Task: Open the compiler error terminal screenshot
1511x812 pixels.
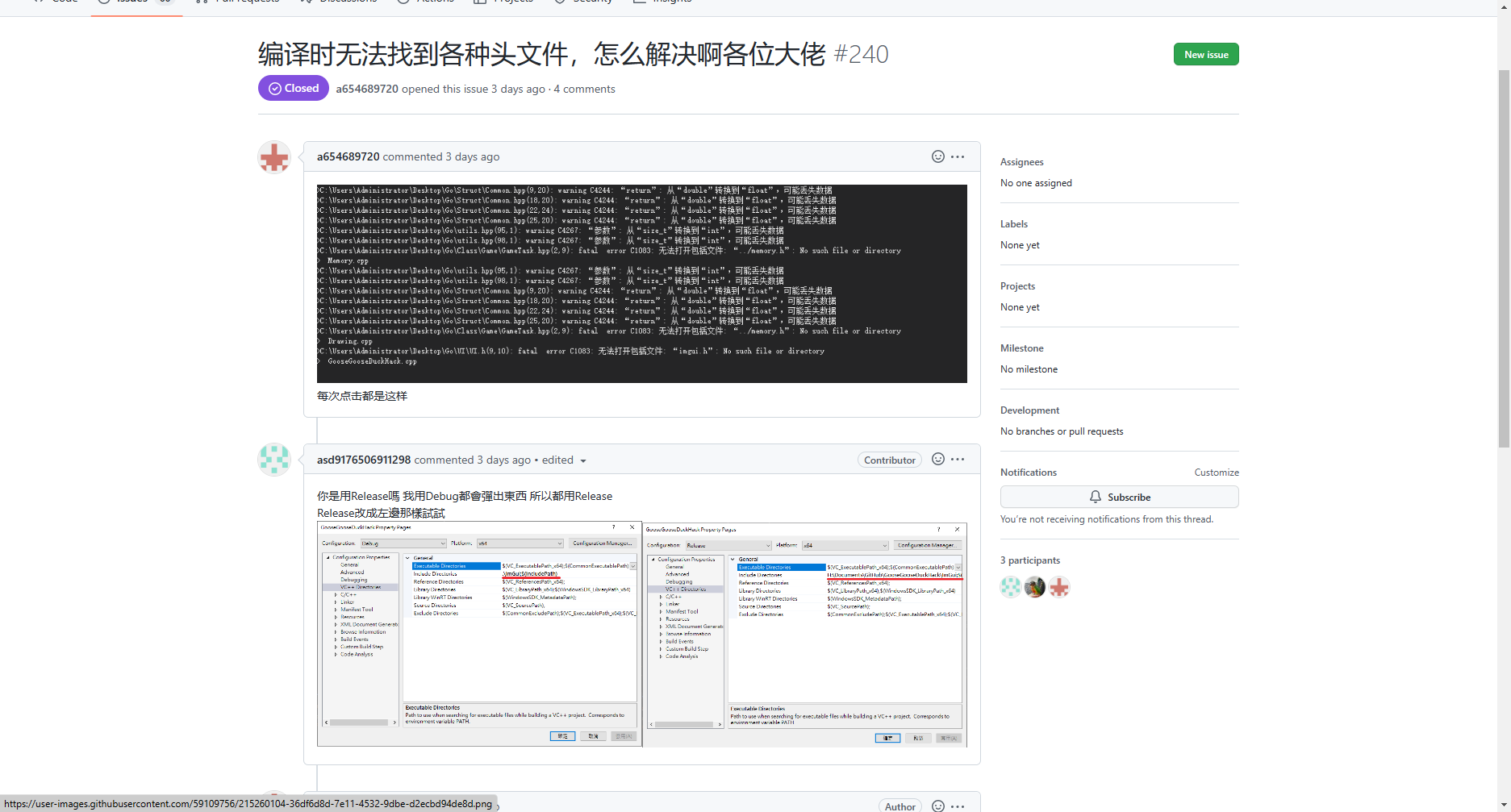Action: pos(642,284)
